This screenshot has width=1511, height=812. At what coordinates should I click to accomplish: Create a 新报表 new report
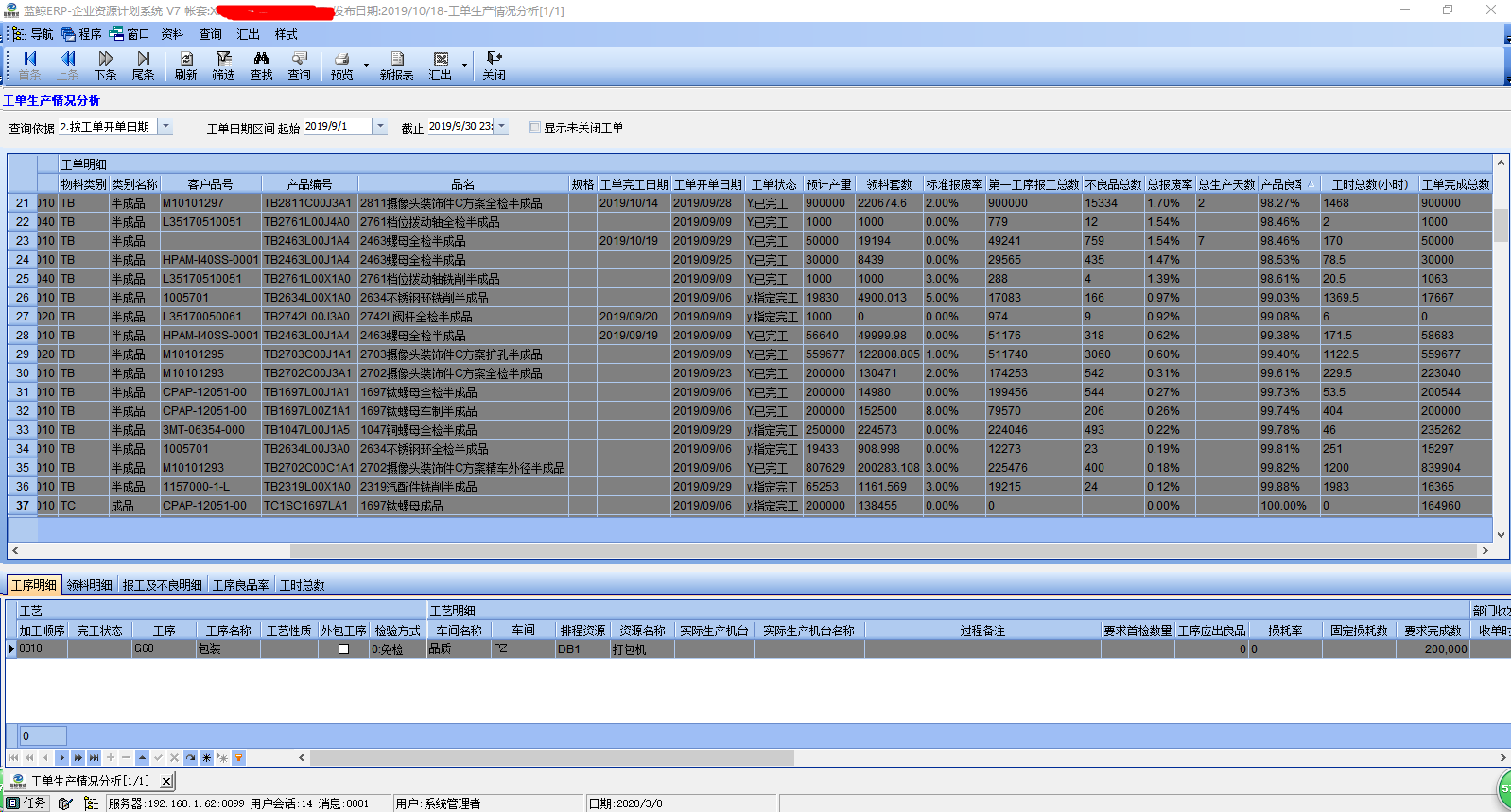[x=396, y=65]
